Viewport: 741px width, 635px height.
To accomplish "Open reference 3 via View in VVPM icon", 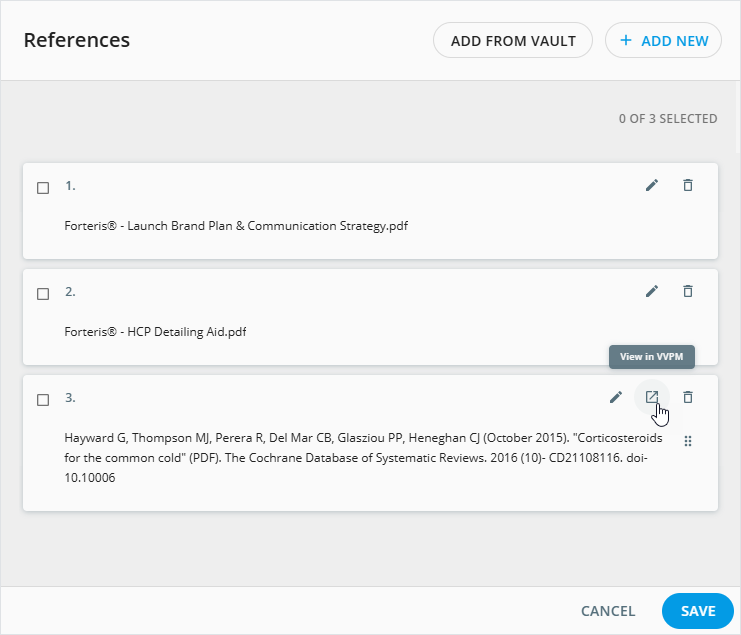I will (651, 397).
